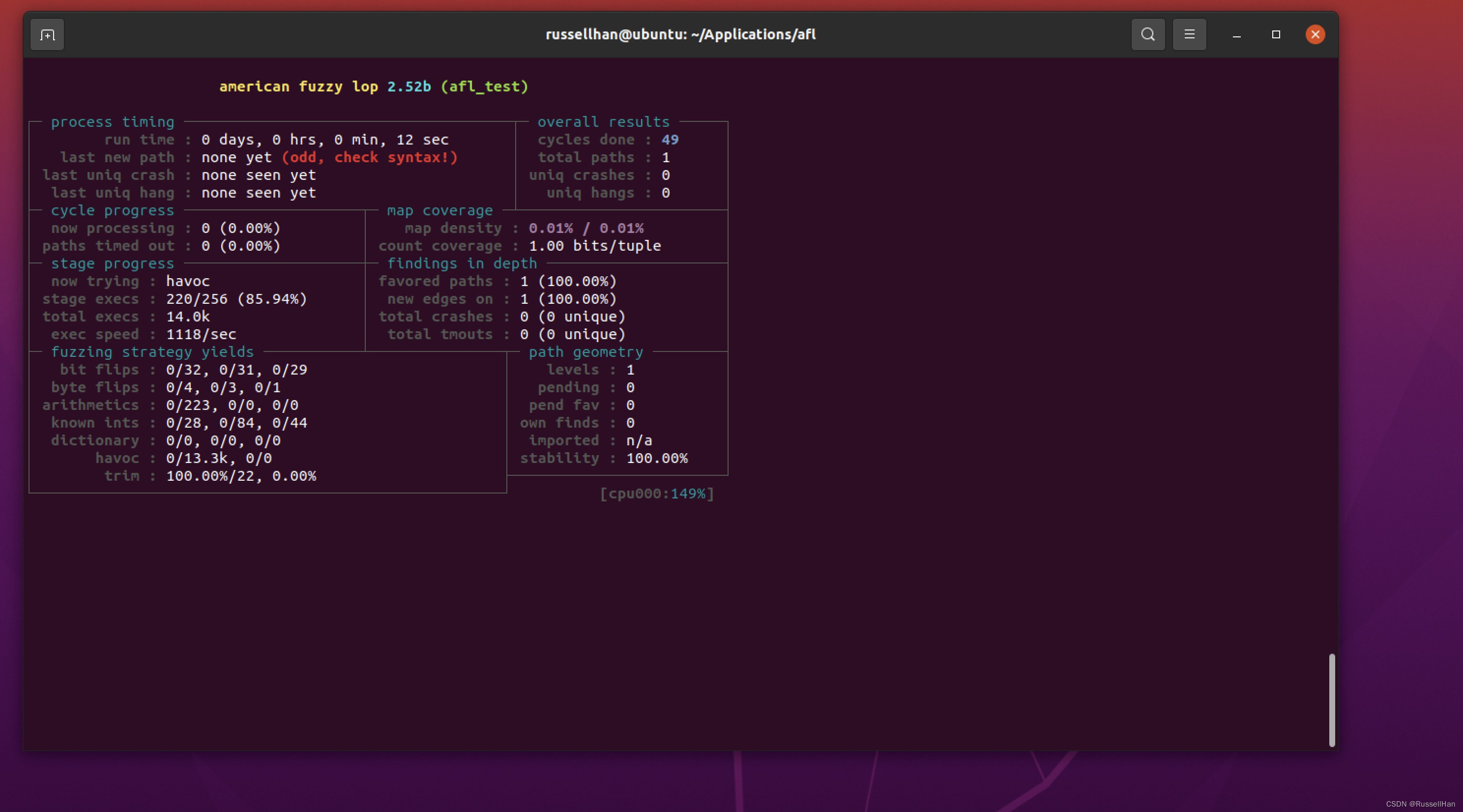
Task: Click the 'process timing' section heading
Action: (x=113, y=121)
